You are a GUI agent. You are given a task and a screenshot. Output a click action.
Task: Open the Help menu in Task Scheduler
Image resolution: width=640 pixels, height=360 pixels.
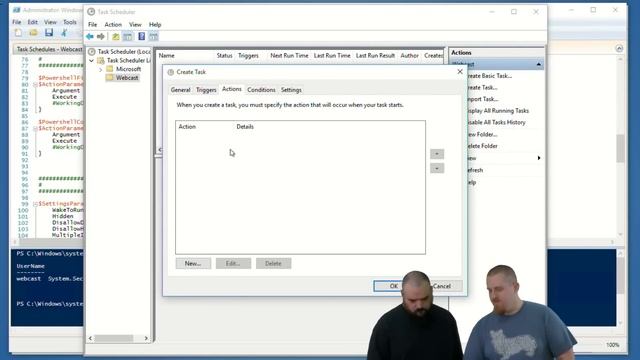point(155,24)
